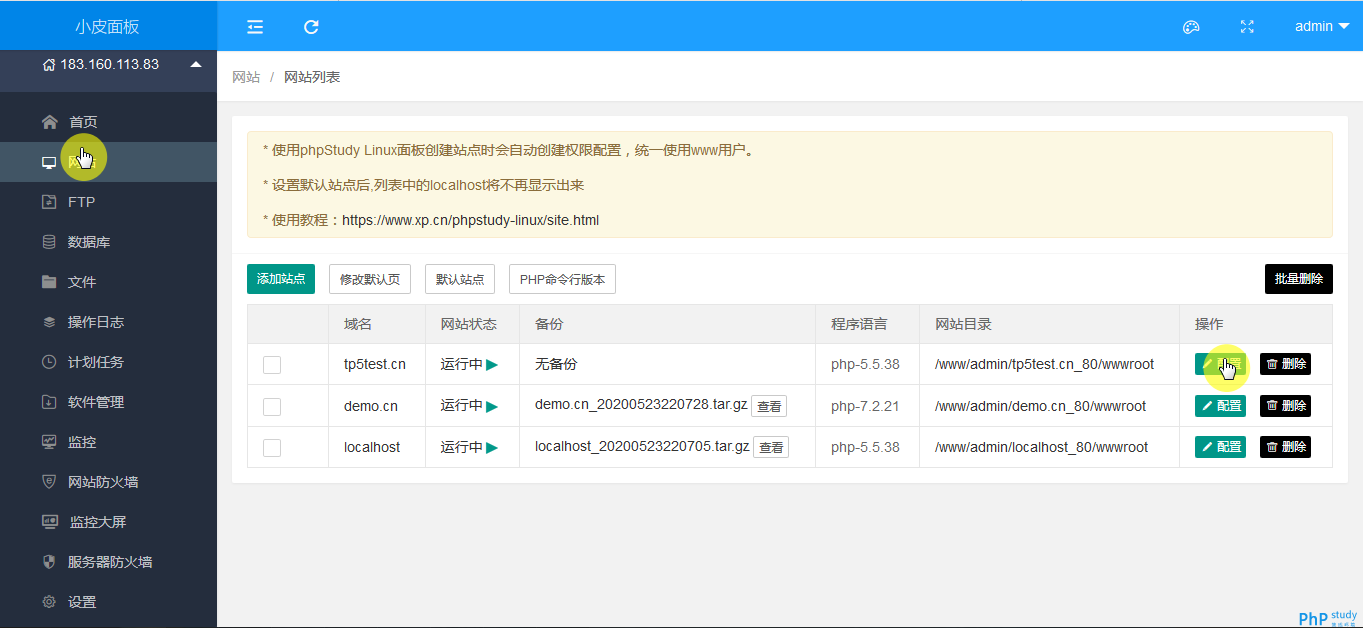Click the clock icon beside 计划任务
The height and width of the screenshot is (628, 1363).
(x=49, y=362)
